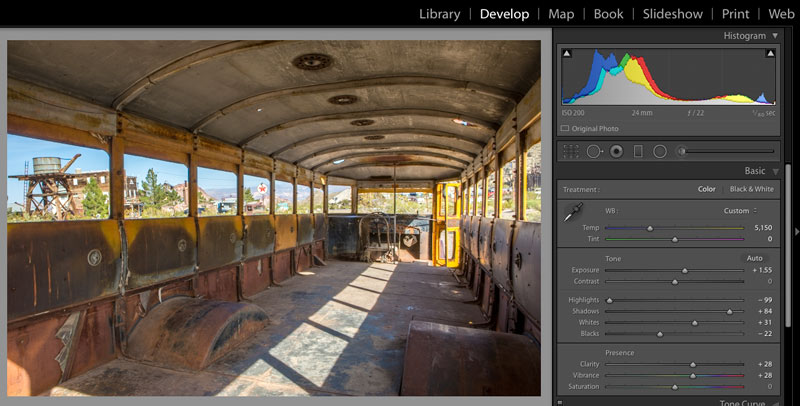Toggle the highlight clipping indicator triangle
Image resolution: width=800 pixels, height=406 pixels.
[x=770, y=53]
